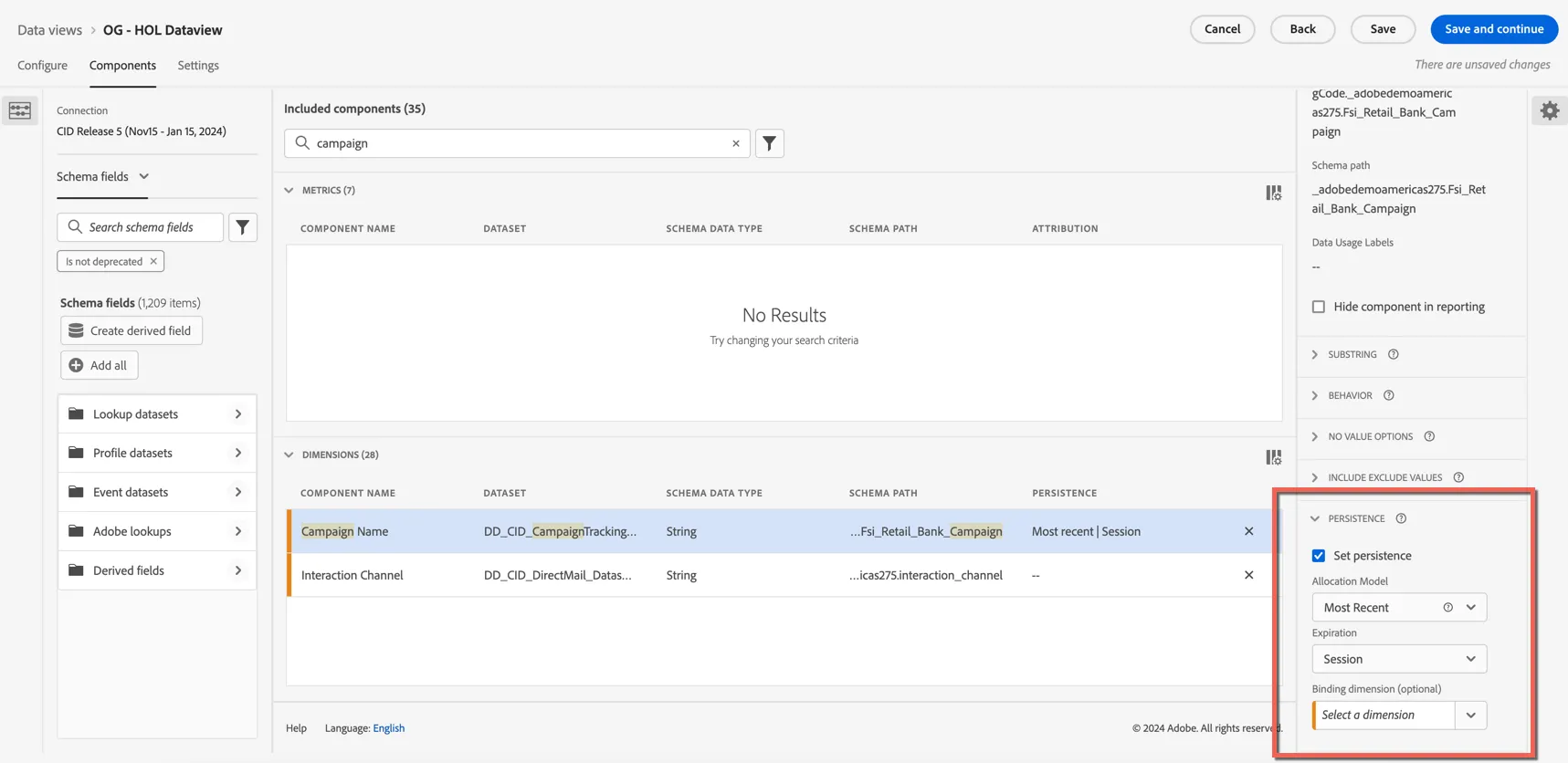The height and width of the screenshot is (763, 1568).
Task: Open the settings gear in right rail
Action: [x=1550, y=110]
